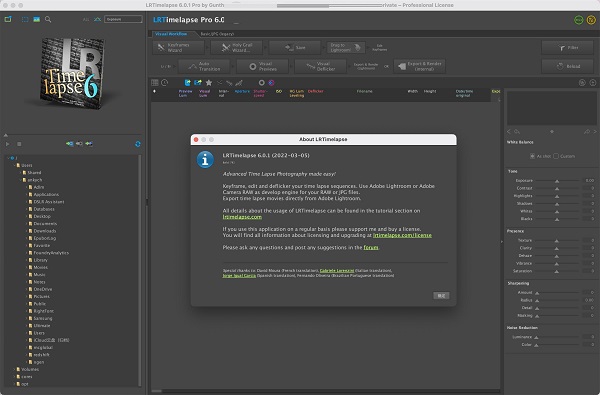Expand the Pictures folder in the tree

[x=26, y=296]
